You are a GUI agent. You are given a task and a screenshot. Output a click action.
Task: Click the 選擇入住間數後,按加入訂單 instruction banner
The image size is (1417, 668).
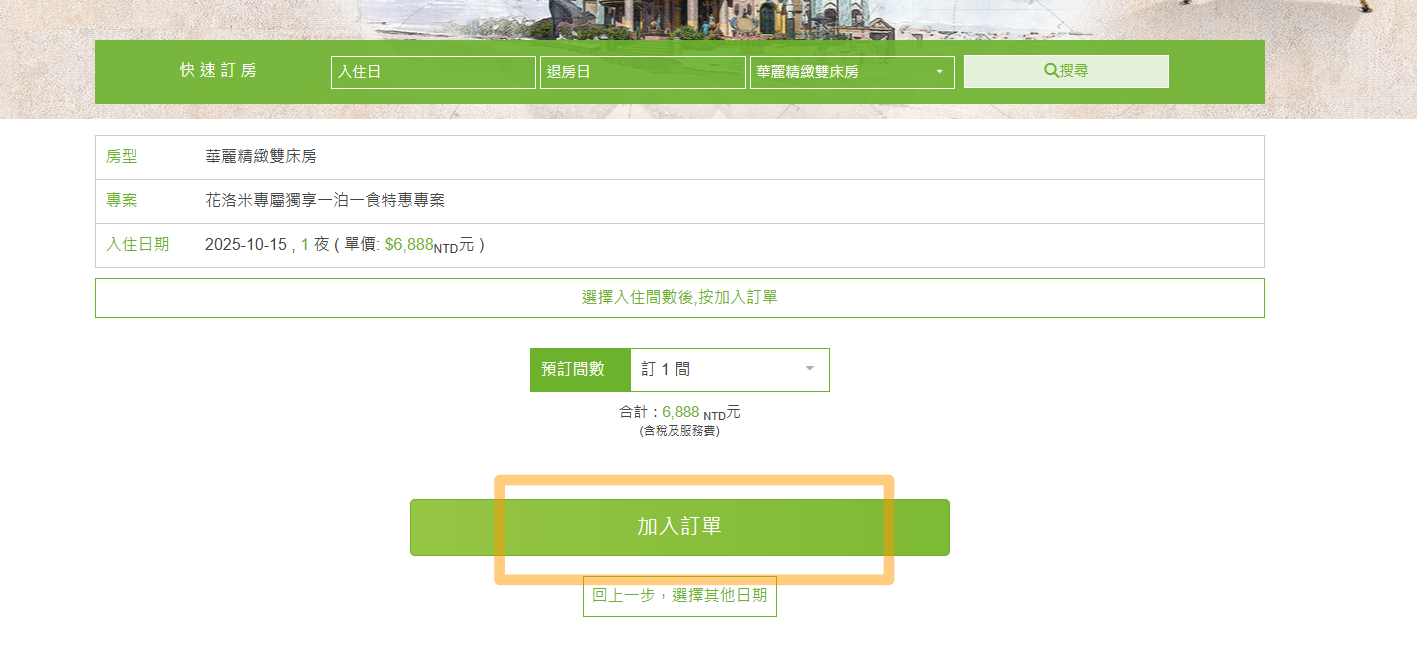point(679,298)
